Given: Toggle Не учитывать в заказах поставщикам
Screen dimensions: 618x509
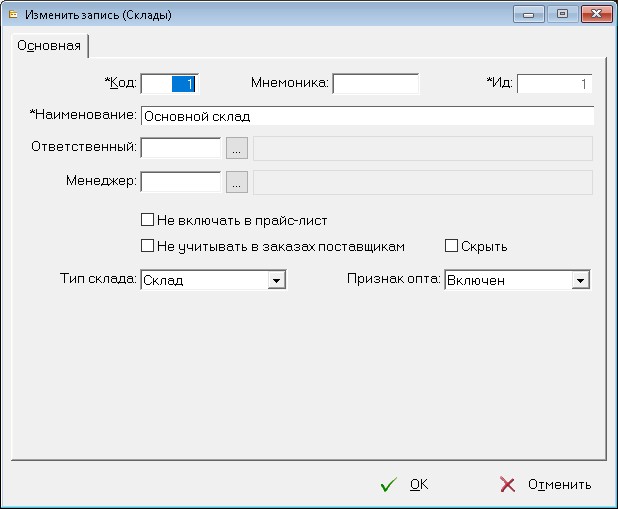Looking at the screenshot, I should coord(148,246).
